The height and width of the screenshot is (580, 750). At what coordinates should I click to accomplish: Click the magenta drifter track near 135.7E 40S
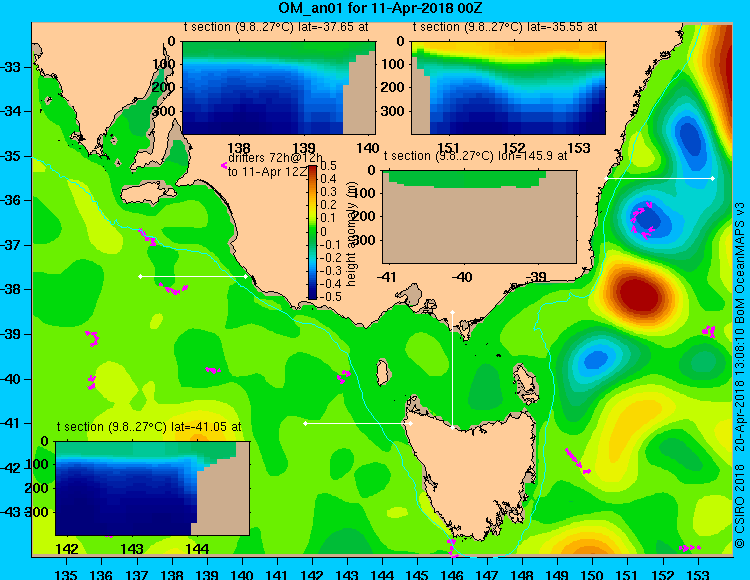click(x=91, y=382)
